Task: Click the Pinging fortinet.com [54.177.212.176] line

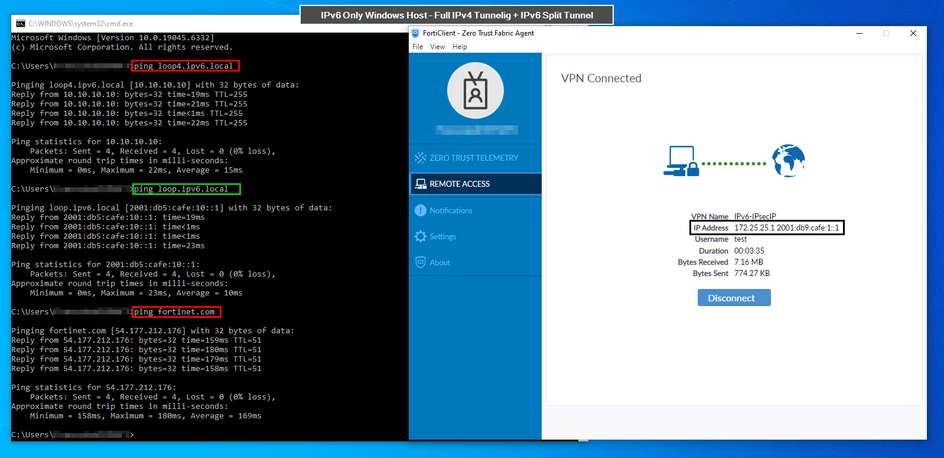Action: click(x=153, y=330)
